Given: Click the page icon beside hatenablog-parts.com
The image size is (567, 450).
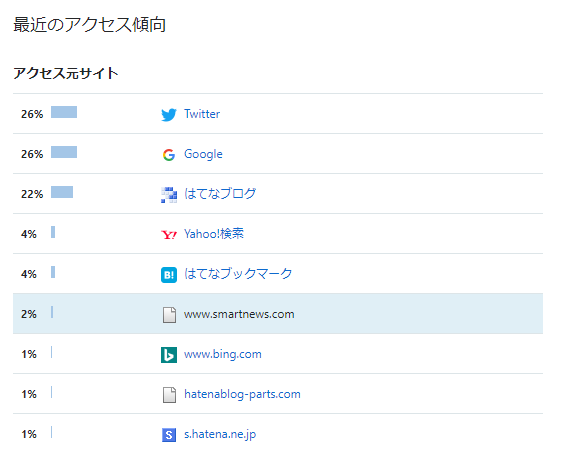Looking at the screenshot, I should point(169,395).
